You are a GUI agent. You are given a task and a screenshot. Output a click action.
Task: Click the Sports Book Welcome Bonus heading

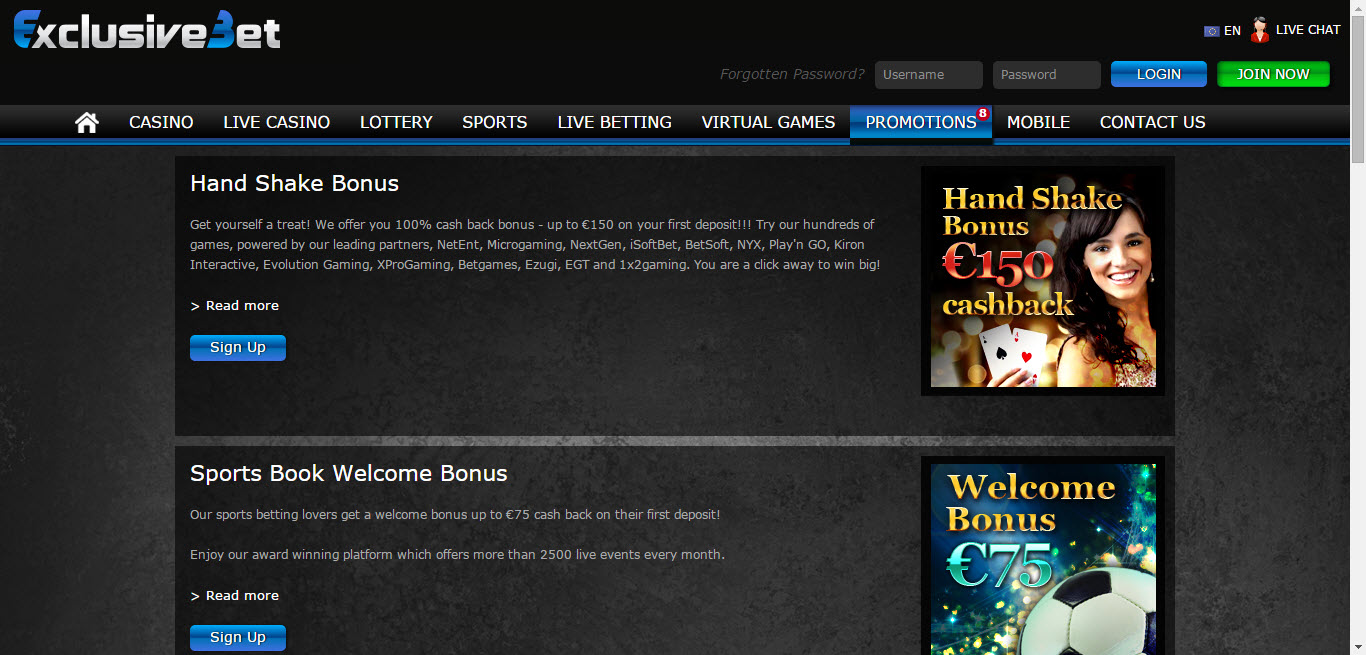349,473
